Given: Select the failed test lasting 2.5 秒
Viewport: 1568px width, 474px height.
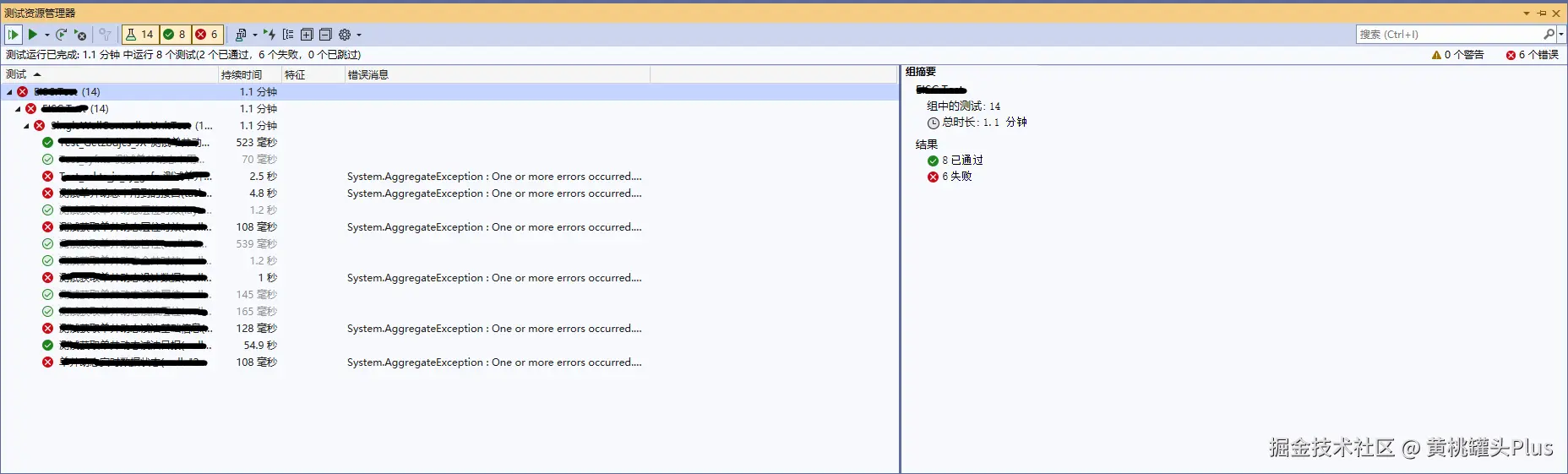Looking at the screenshot, I should (x=449, y=177).
